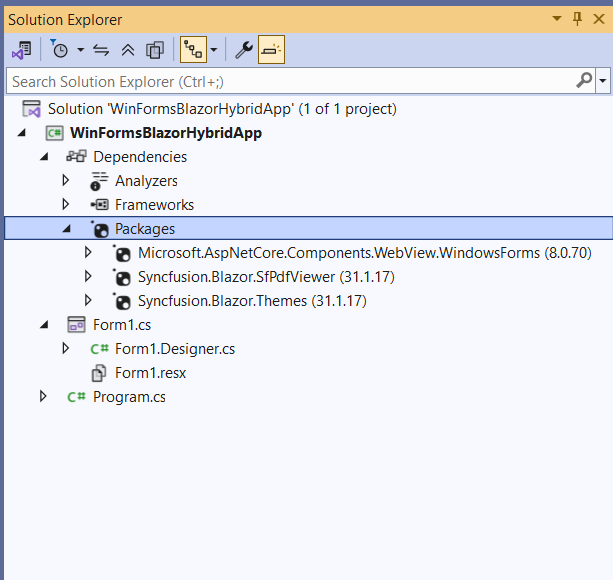Select Analyzers tree item

[146, 181]
